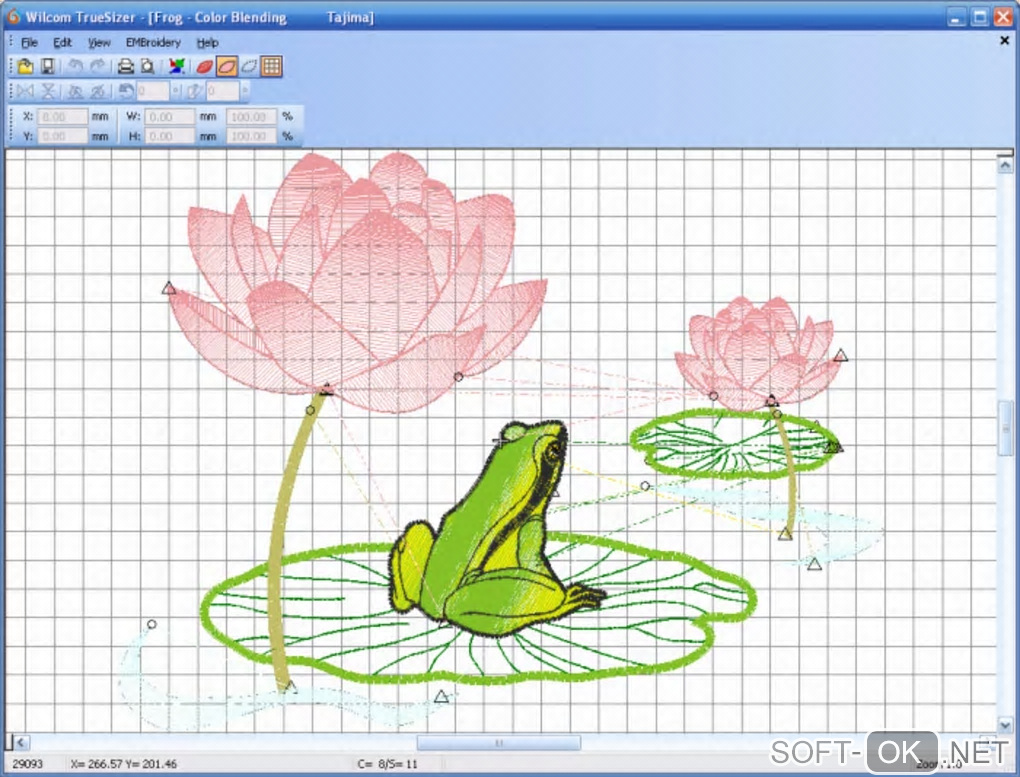Toggle the grid display button

point(272,66)
